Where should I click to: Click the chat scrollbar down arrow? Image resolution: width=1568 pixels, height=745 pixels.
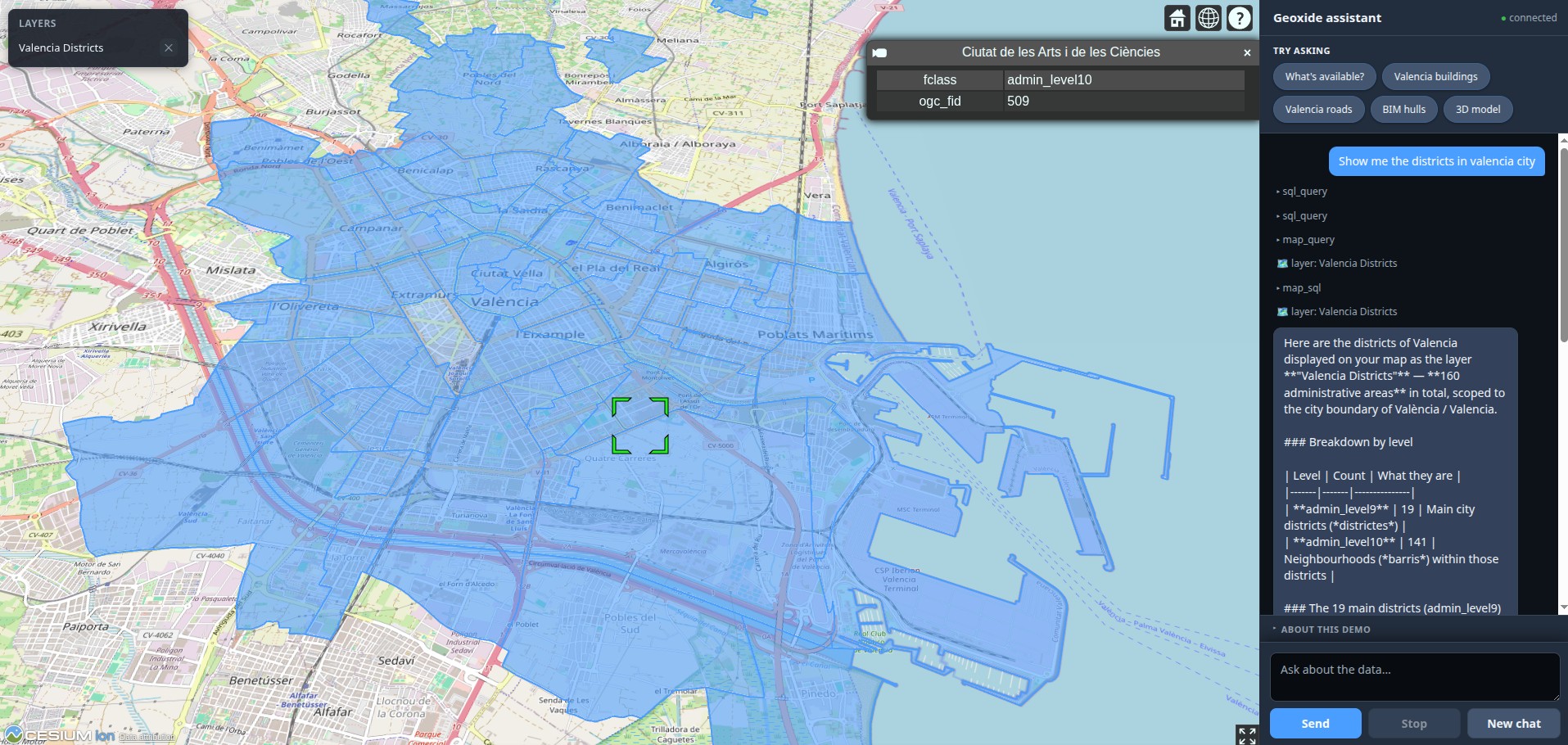pyautogui.click(x=1563, y=607)
